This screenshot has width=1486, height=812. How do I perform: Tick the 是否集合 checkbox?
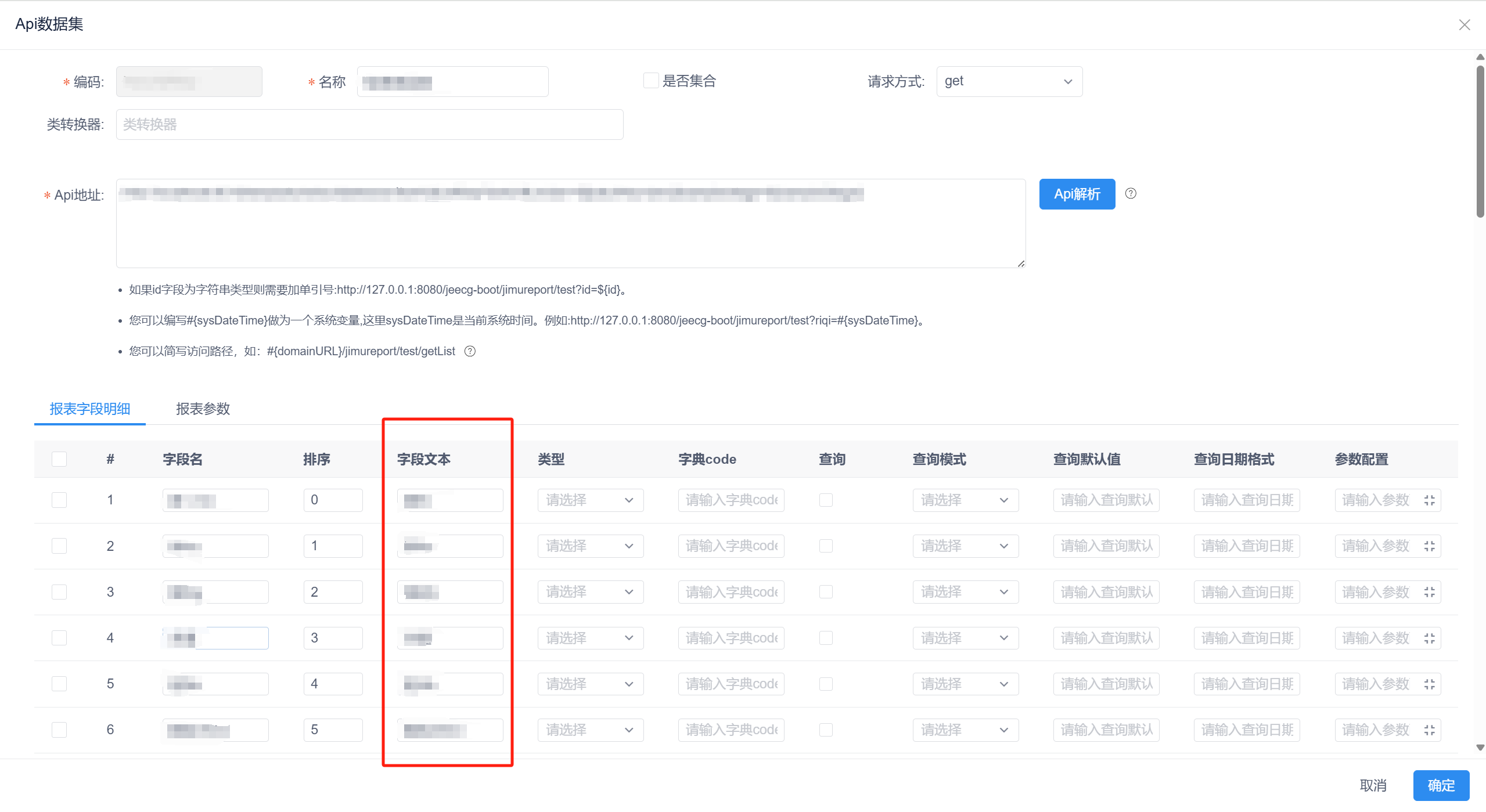(650, 81)
